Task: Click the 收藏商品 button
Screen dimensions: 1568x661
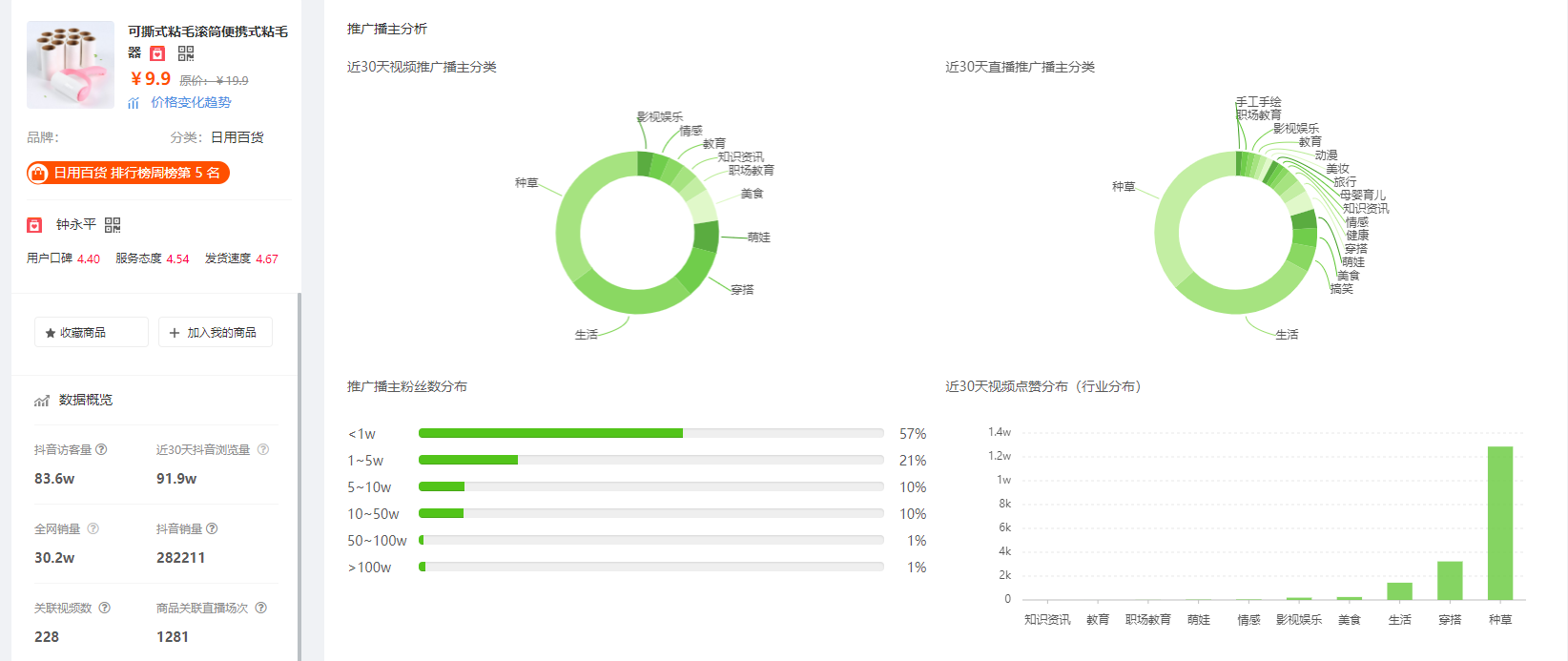Action: click(x=92, y=332)
